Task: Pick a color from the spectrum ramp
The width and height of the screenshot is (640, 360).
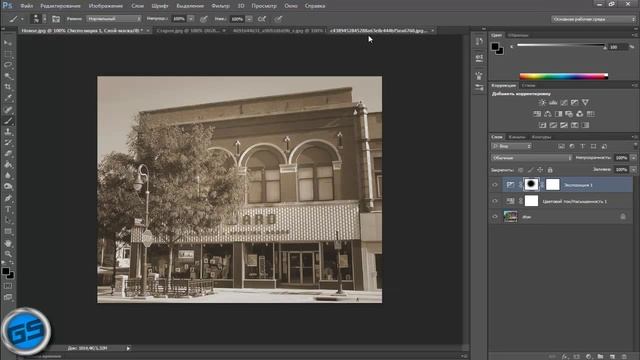Action: (564, 76)
